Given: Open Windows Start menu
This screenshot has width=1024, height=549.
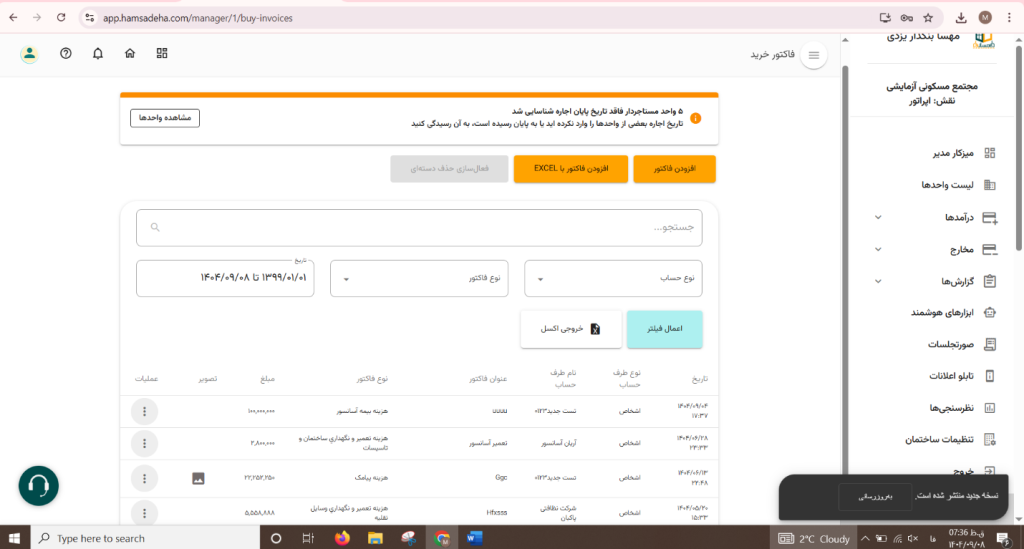Looking at the screenshot, I should pyautogui.click(x=14, y=539).
